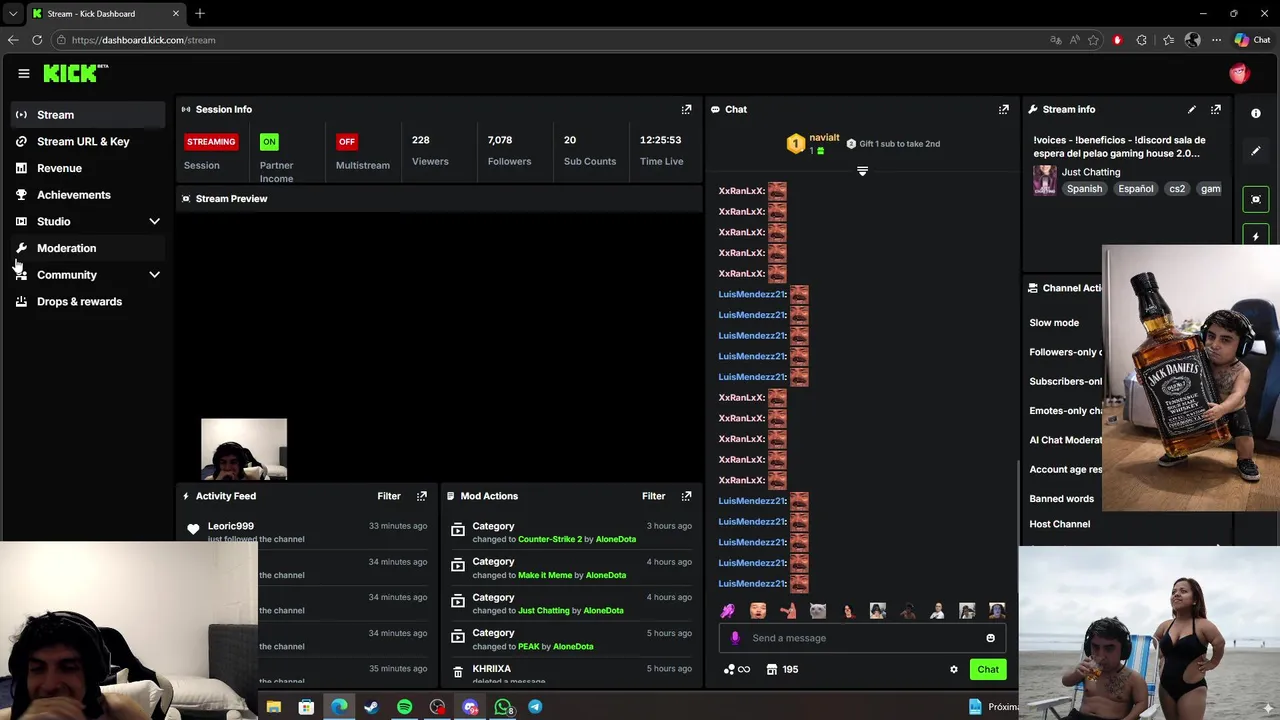This screenshot has width=1280, height=720.
Task: Toggle Subscribers-only chat setting
Action: click(1065, 381)
